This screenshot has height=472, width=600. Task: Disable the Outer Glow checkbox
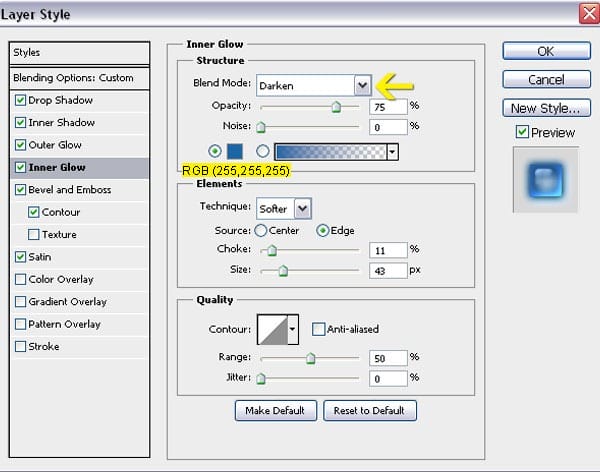tap(20, 145)
